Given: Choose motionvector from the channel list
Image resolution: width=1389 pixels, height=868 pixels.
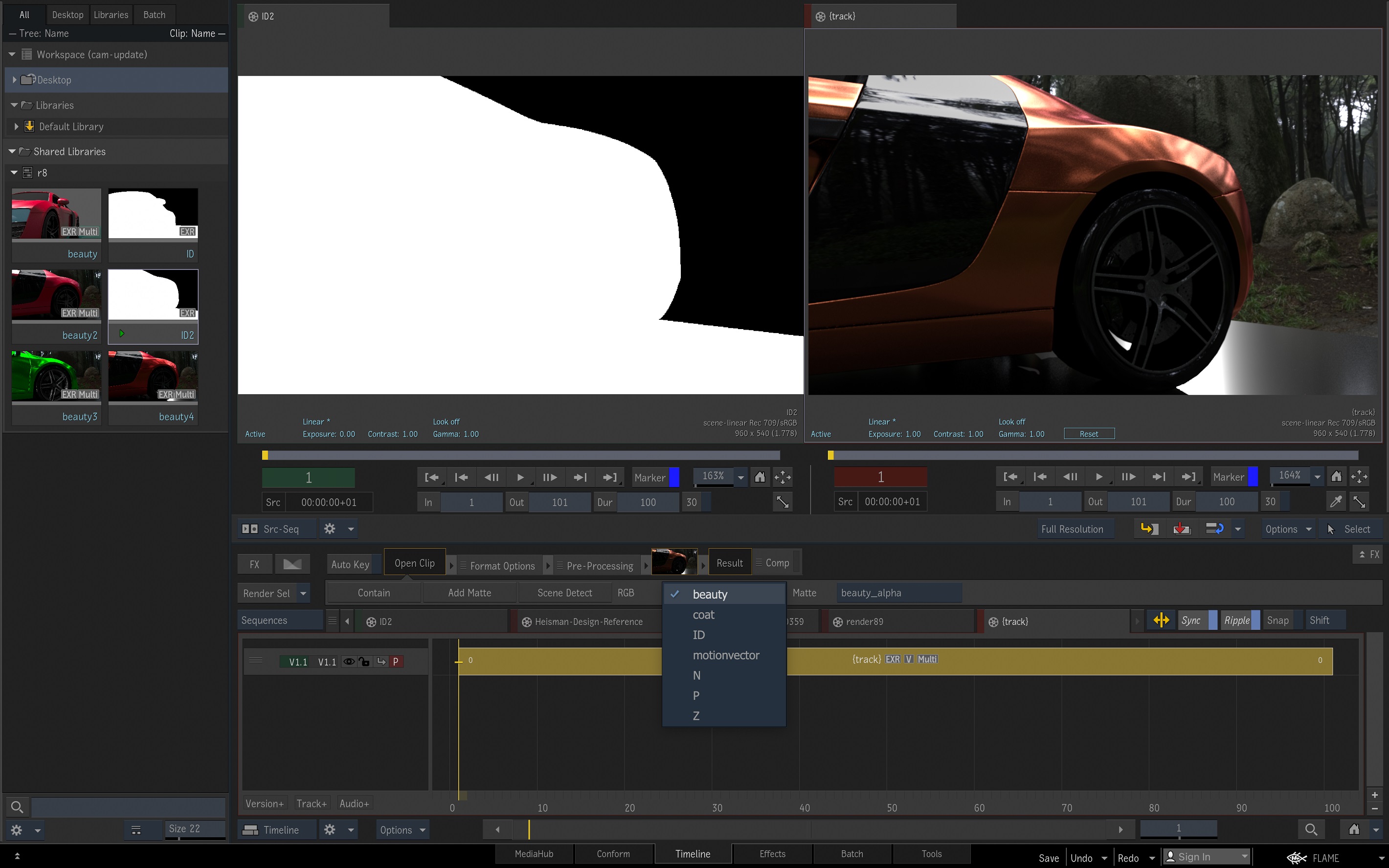Looking at the screenshot, I should click(725, 655).
